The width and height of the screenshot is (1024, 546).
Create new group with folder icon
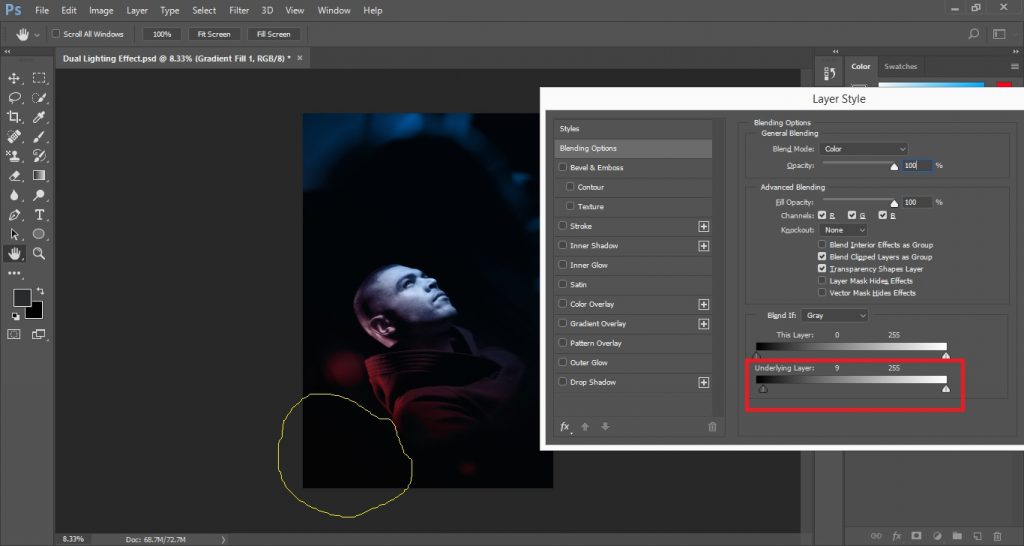[957, 536]
